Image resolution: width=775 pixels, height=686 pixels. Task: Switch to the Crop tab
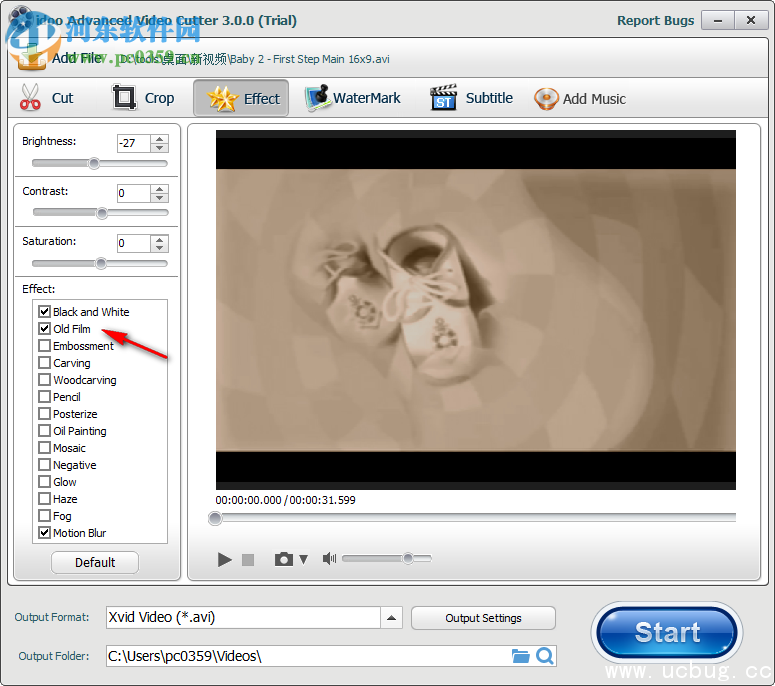(x=144, y=98)
